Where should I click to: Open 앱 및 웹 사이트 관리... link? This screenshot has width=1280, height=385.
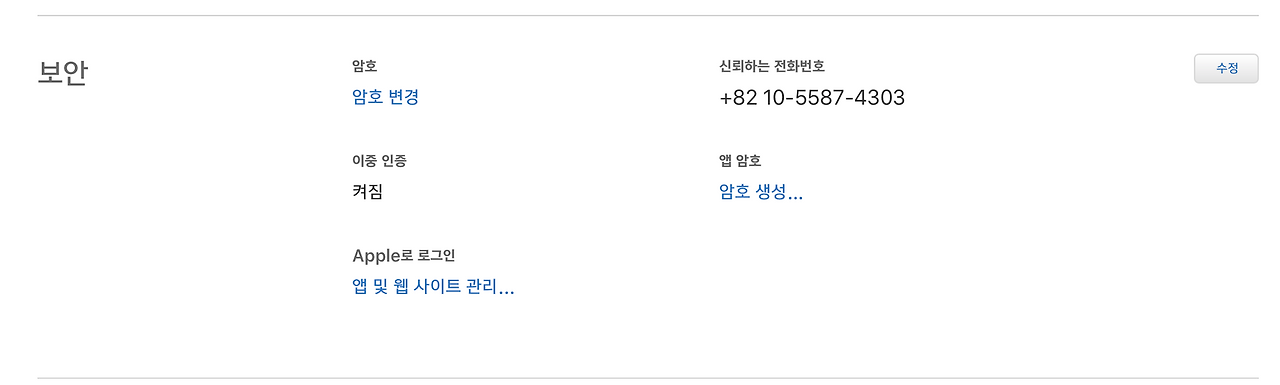pos(433,287)
